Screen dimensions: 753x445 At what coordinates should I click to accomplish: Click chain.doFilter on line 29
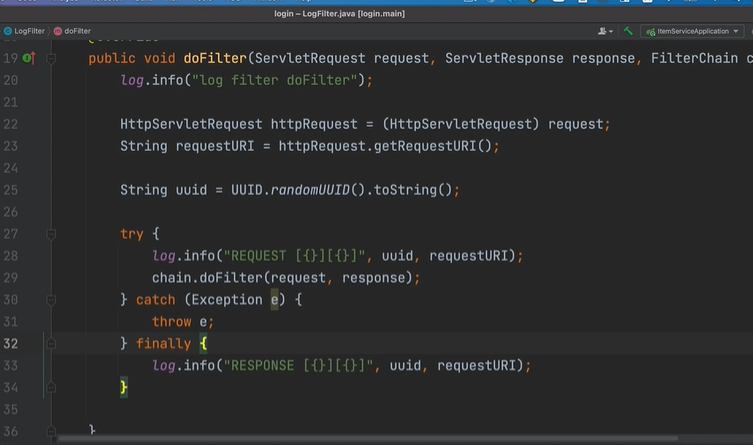[x=207, y=278]
